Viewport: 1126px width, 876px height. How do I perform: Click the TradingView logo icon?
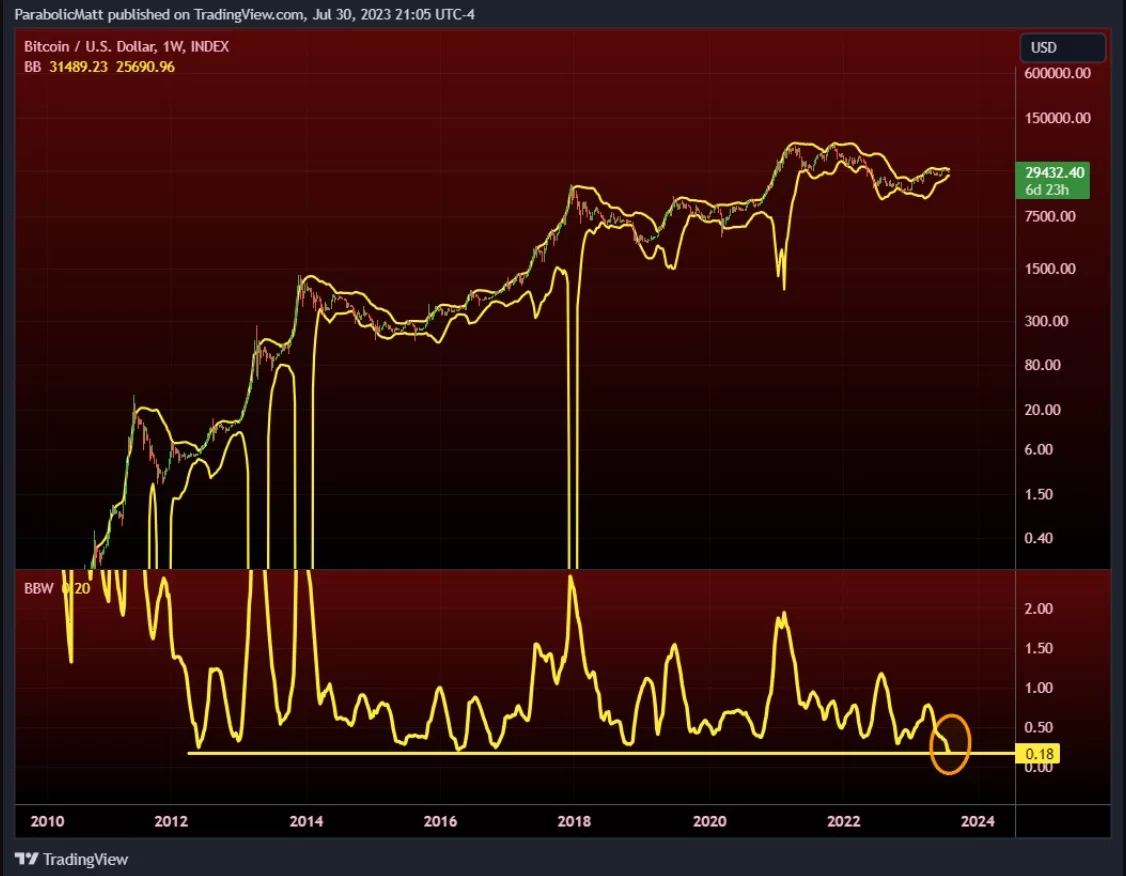pyautogui.click(x=26, y=859)
